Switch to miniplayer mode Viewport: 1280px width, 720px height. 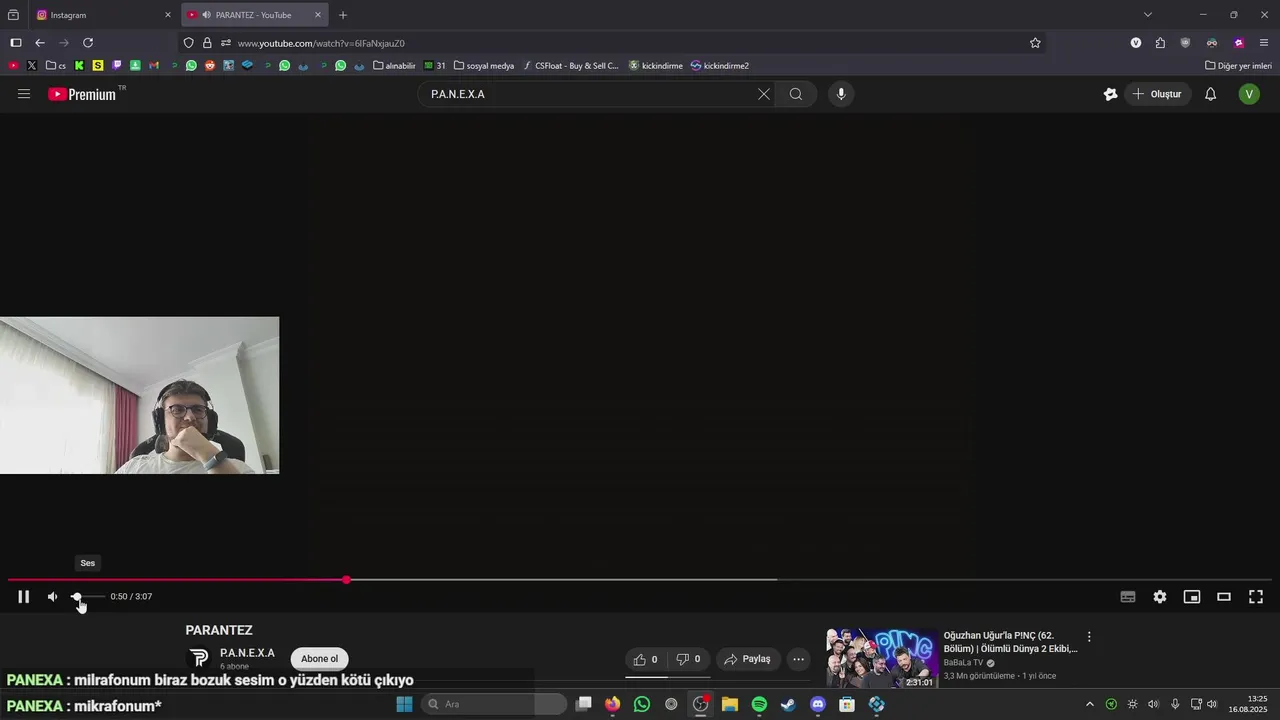[x=1192, y=597]
